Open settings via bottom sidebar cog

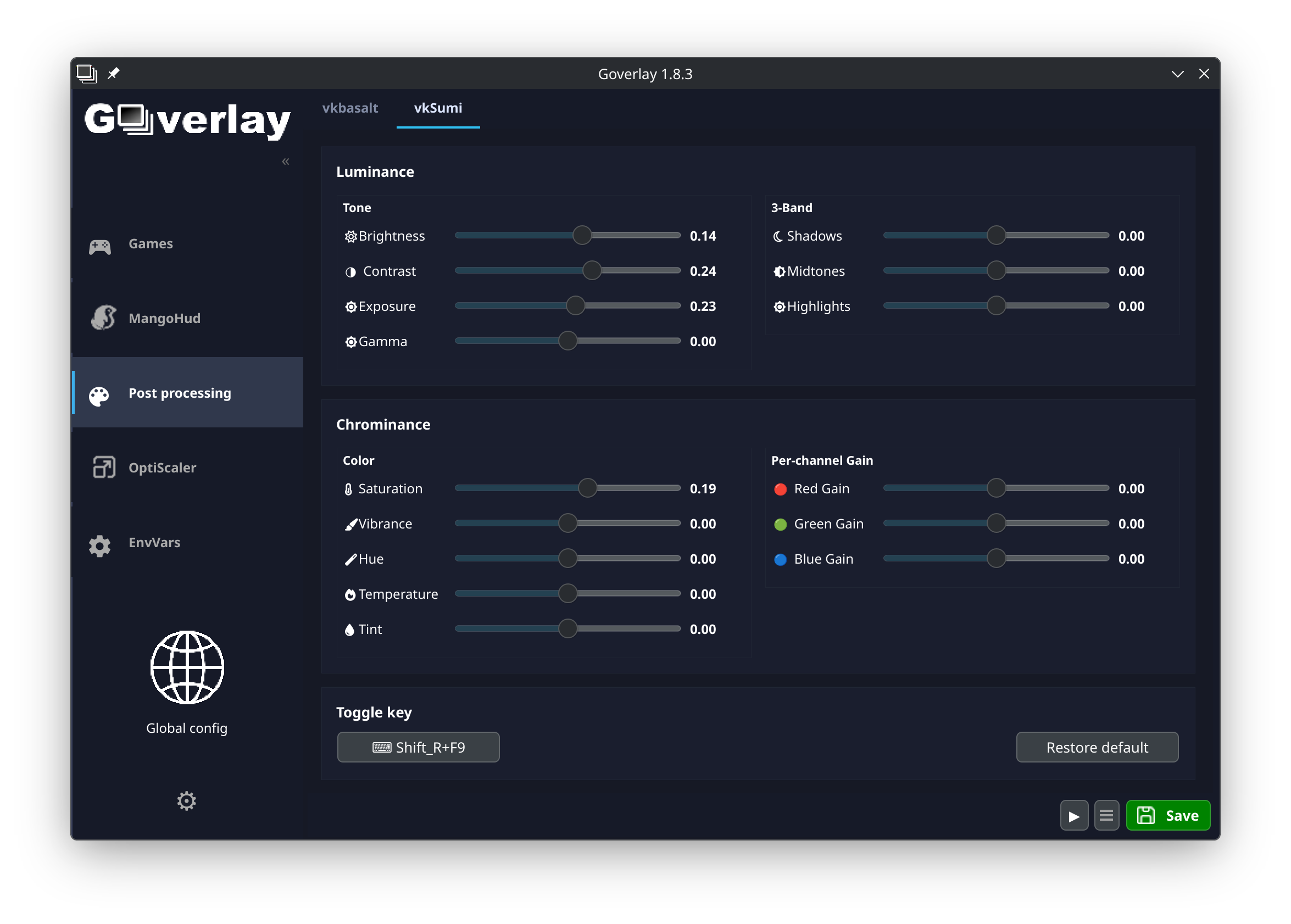186,800
